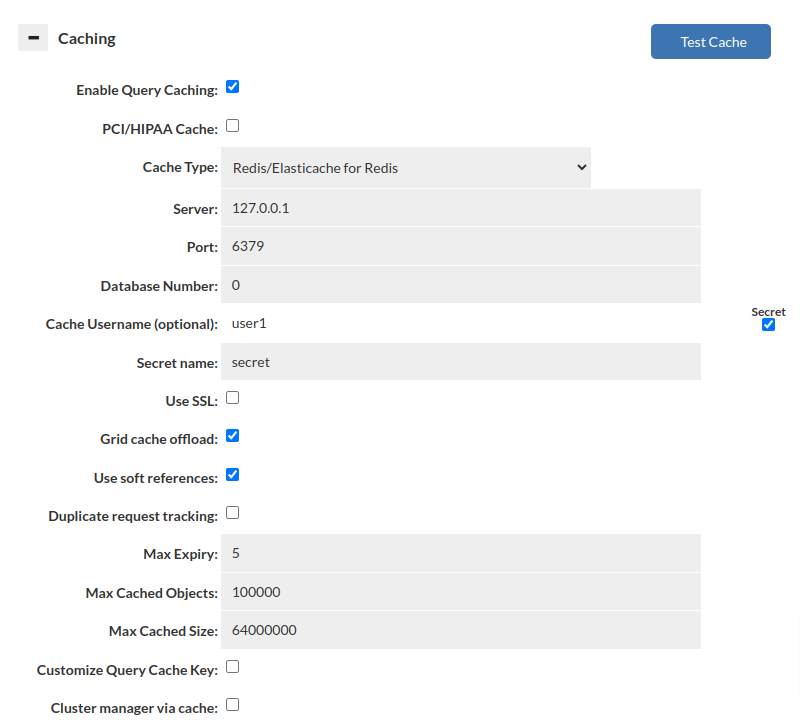Uncheck the Secret checkbox
The height and width of the screenshot is (726, 800).
tap(768, 325)
